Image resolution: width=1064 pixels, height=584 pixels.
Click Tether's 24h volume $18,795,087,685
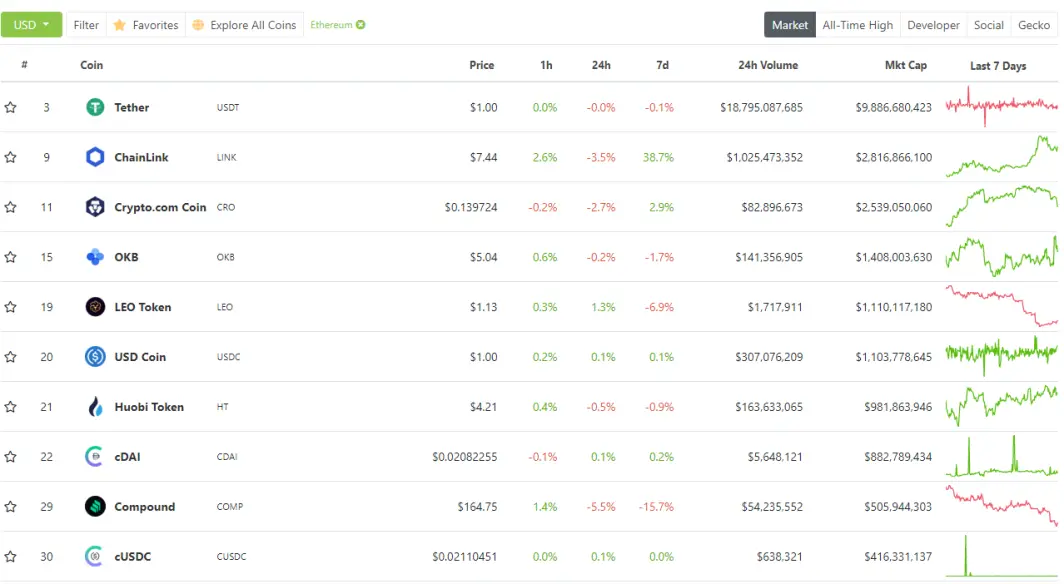pos(761,107)
